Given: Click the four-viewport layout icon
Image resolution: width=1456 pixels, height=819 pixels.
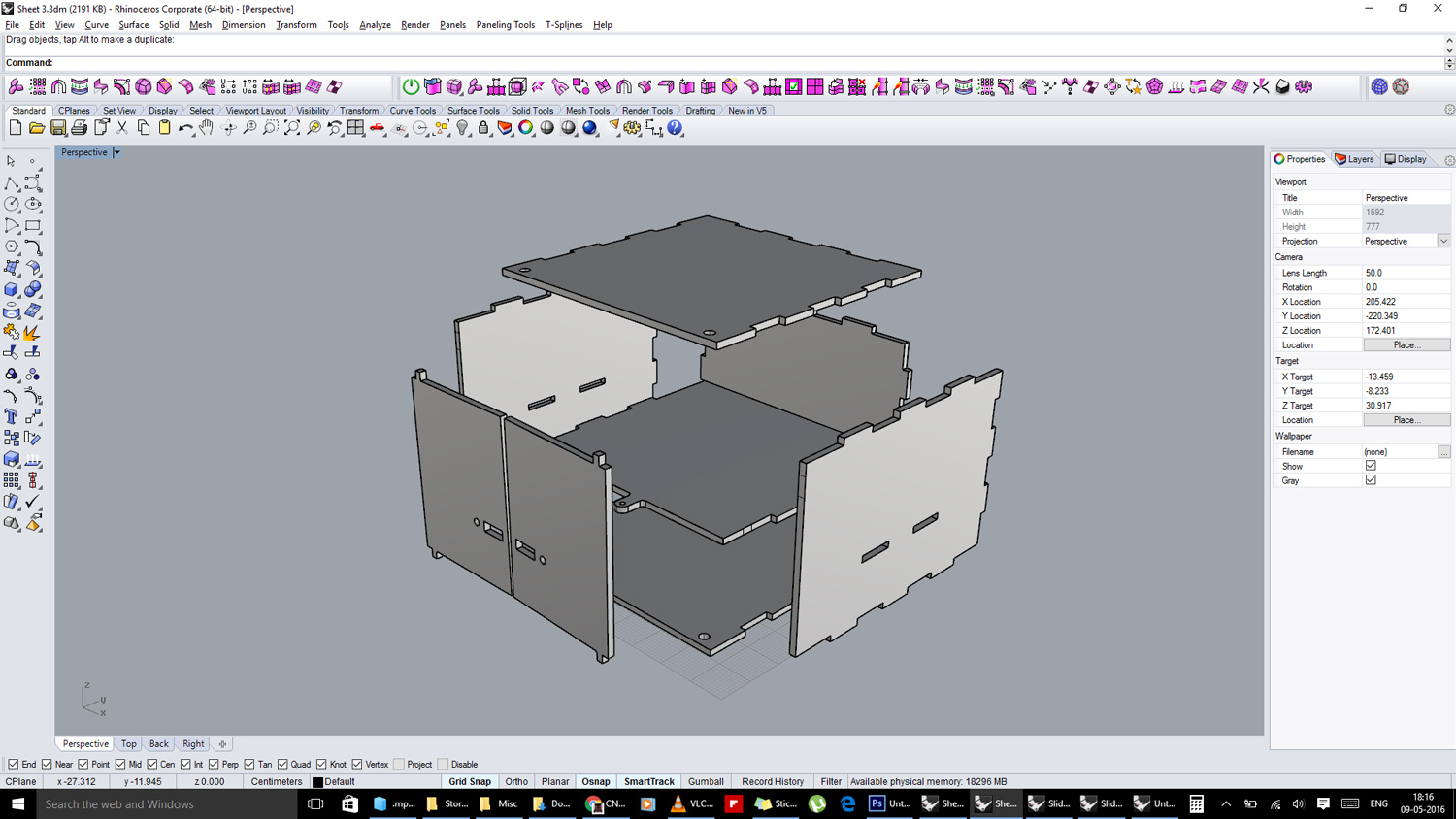Looking at the screenshot, I should 356,128.
